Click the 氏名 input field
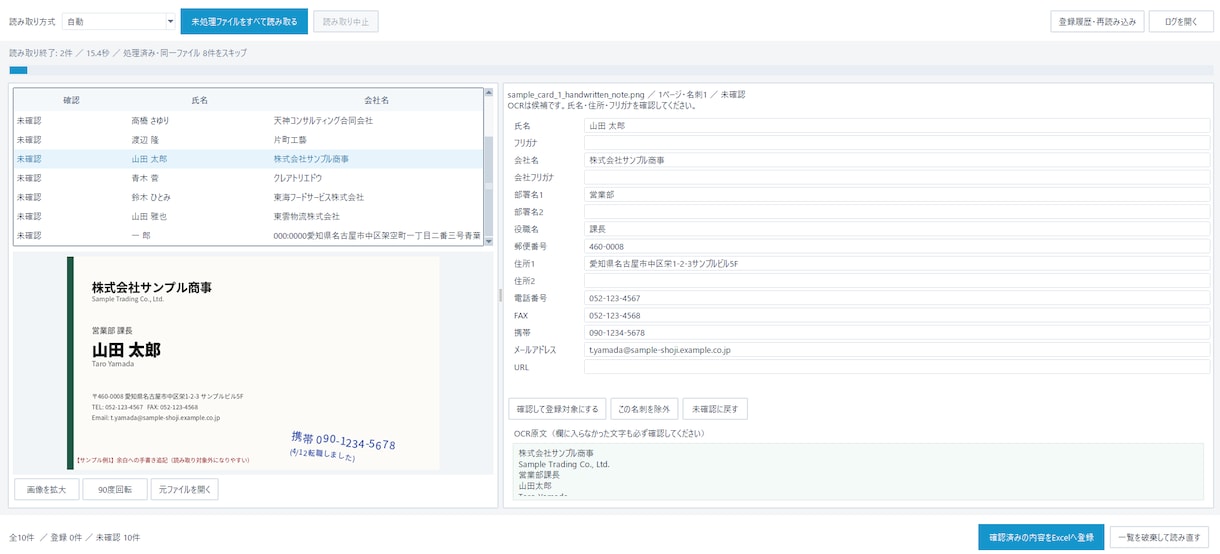 [x=897, y=126]
